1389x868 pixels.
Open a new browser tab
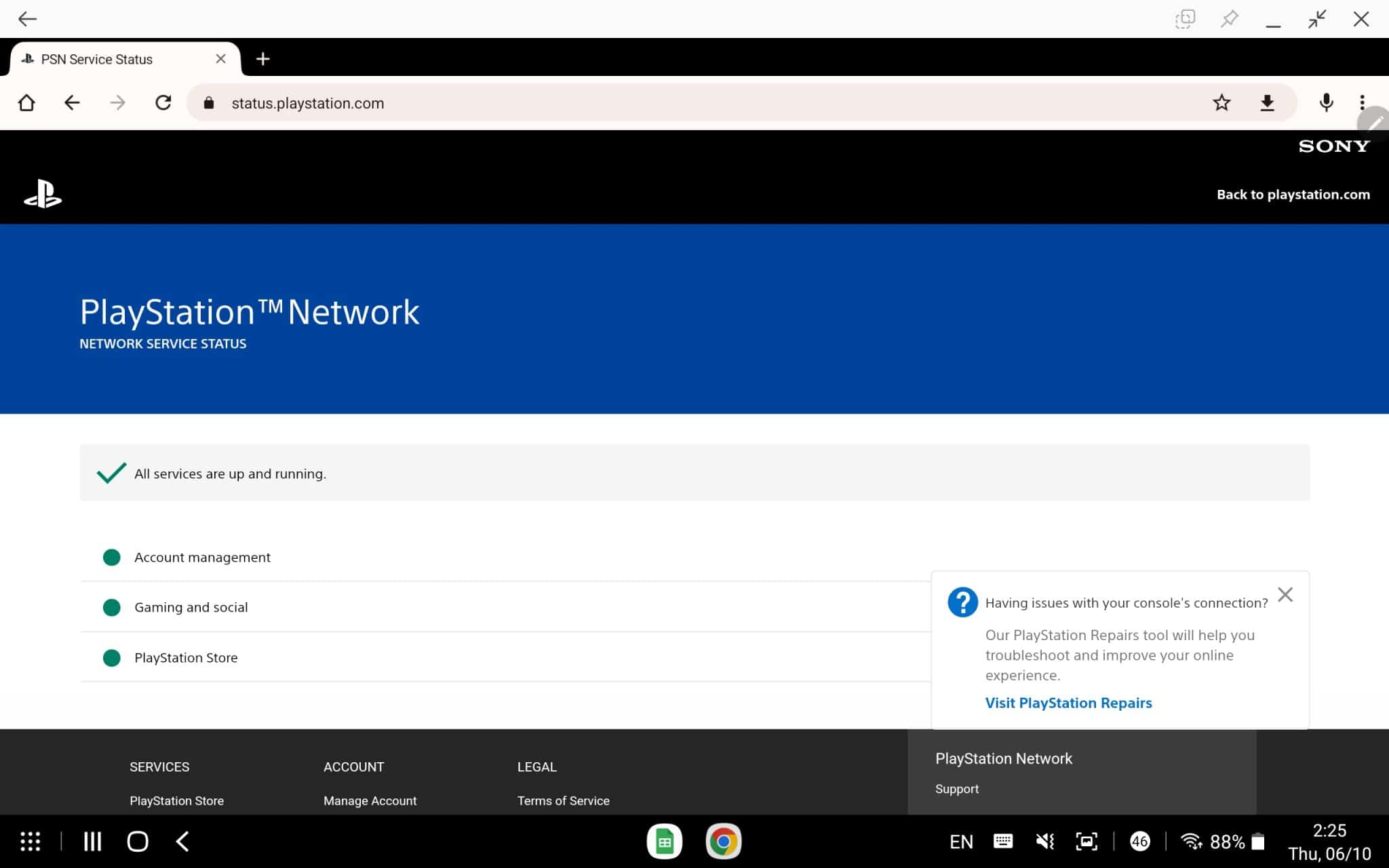[x=262, y=59]
